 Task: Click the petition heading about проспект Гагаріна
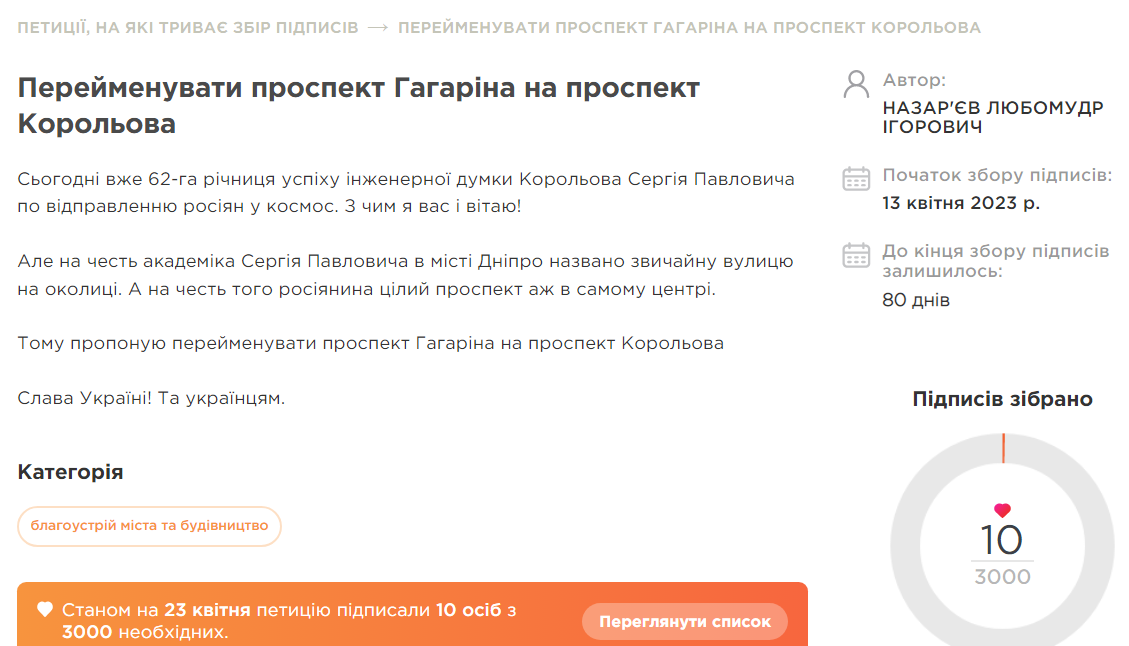click(358, 105)
